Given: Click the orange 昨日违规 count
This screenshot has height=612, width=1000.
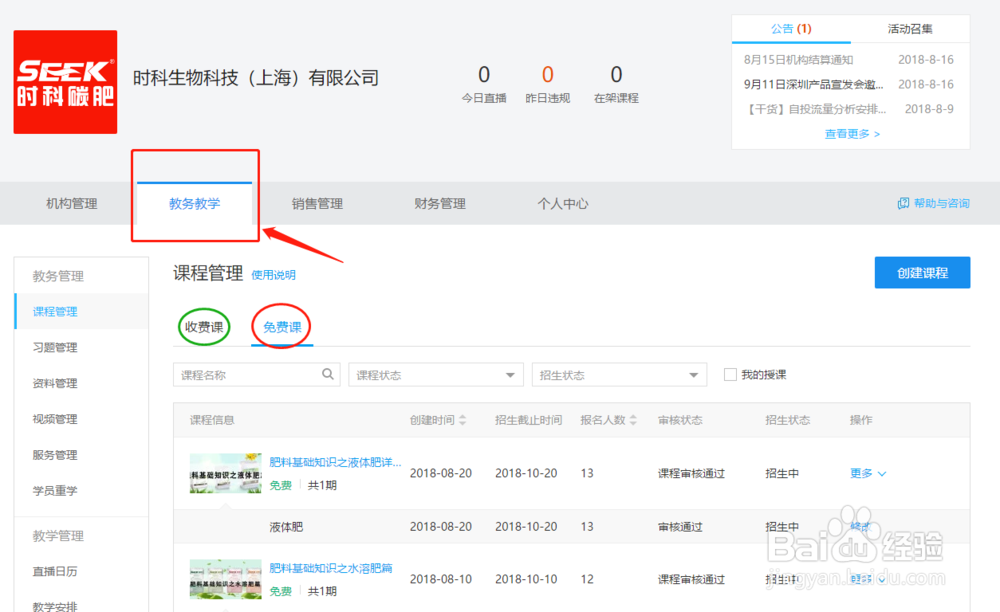Looking at the screenshot, I should (x=548, y=75).
